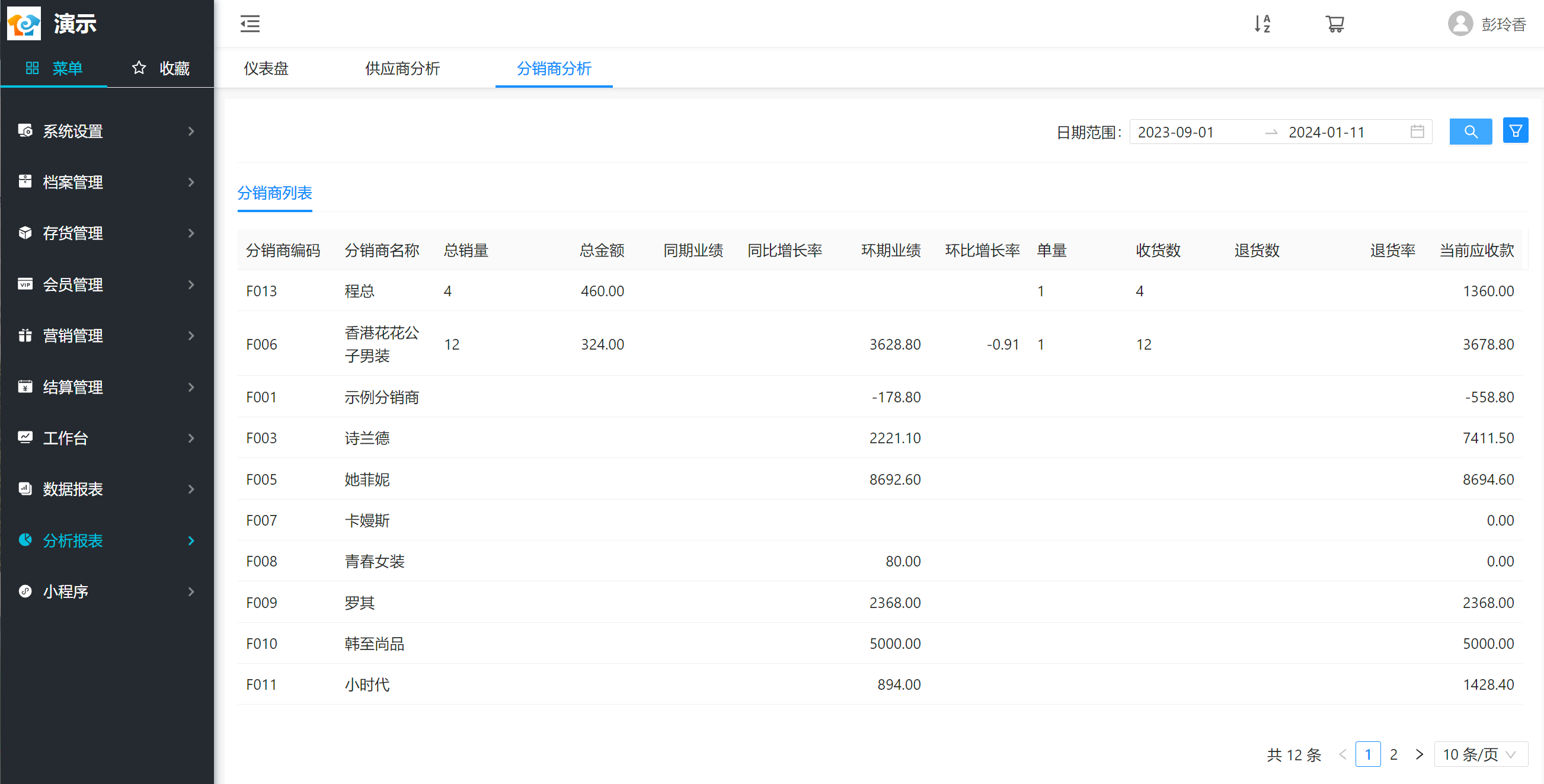Click the -0.91 growth rate value
Image resolution: width=1544 pixels, height=784 pixels.
(x=1003, y=344)
